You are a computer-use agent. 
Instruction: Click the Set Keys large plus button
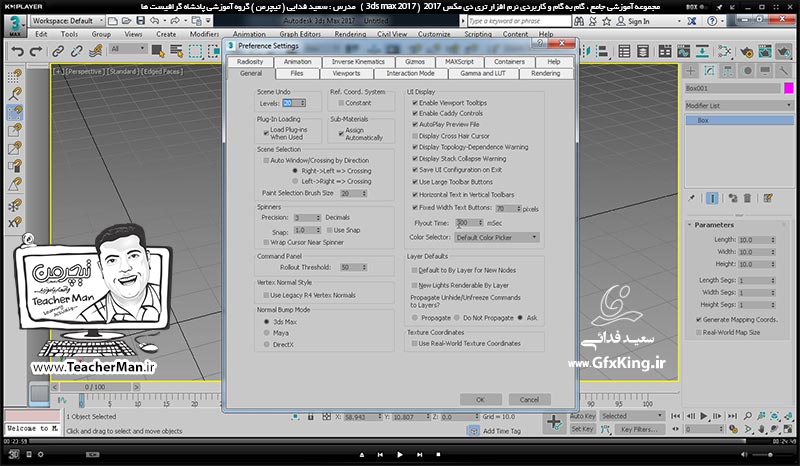coord(554,423)
